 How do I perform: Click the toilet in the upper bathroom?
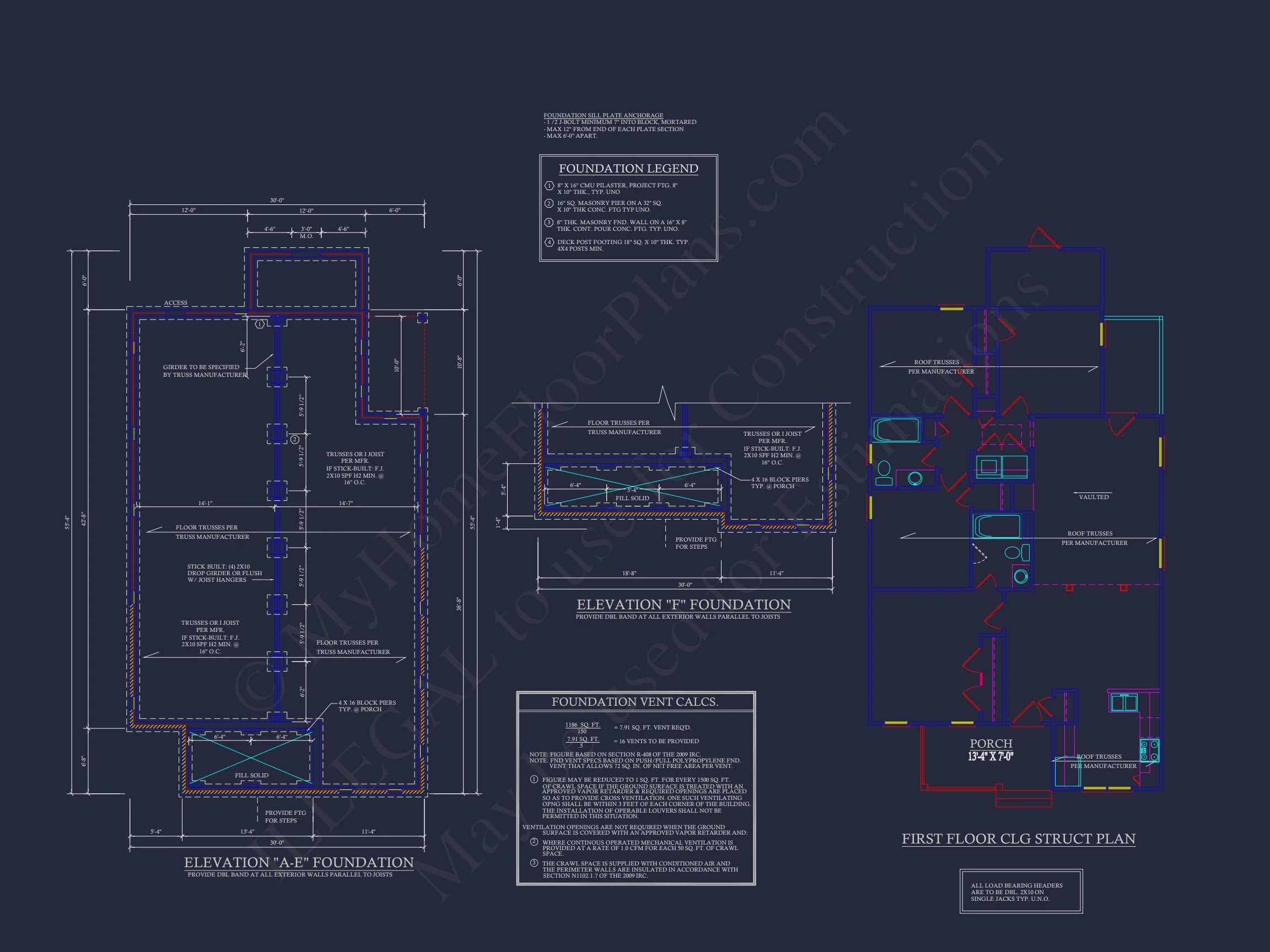pyautogui.click(x=884, y=473)
